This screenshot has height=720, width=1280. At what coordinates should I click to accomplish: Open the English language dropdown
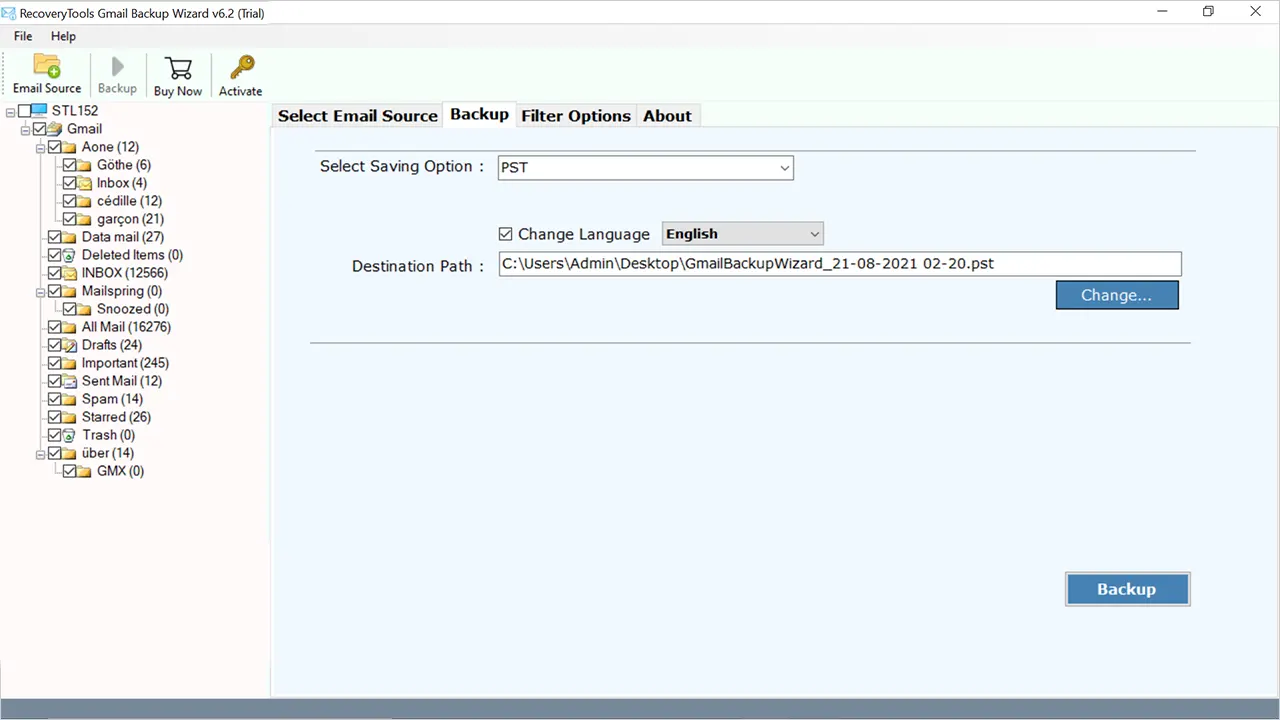pyautogui.click(x=742, y=234)
